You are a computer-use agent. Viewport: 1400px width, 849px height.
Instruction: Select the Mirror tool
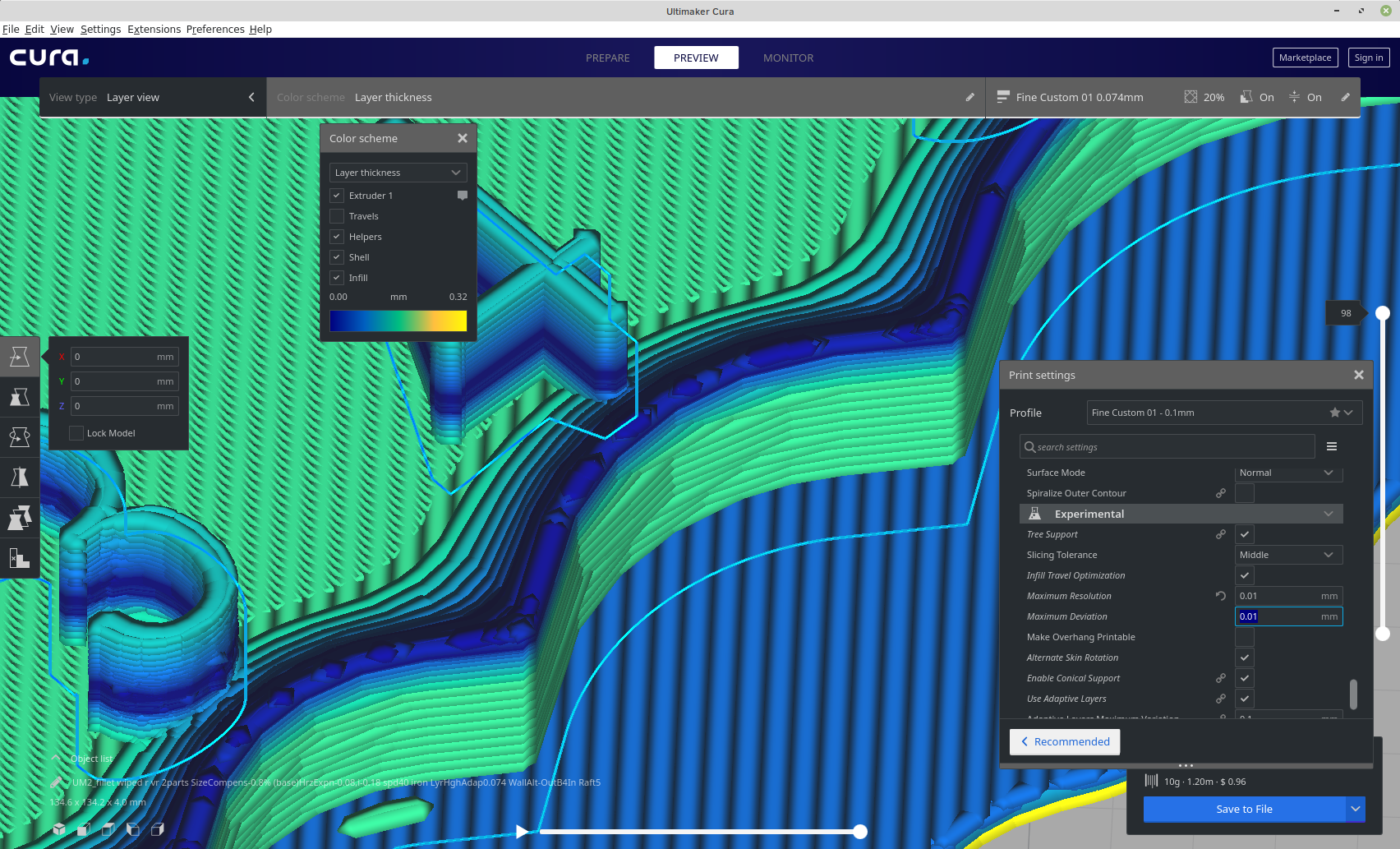tap(20, 478)
